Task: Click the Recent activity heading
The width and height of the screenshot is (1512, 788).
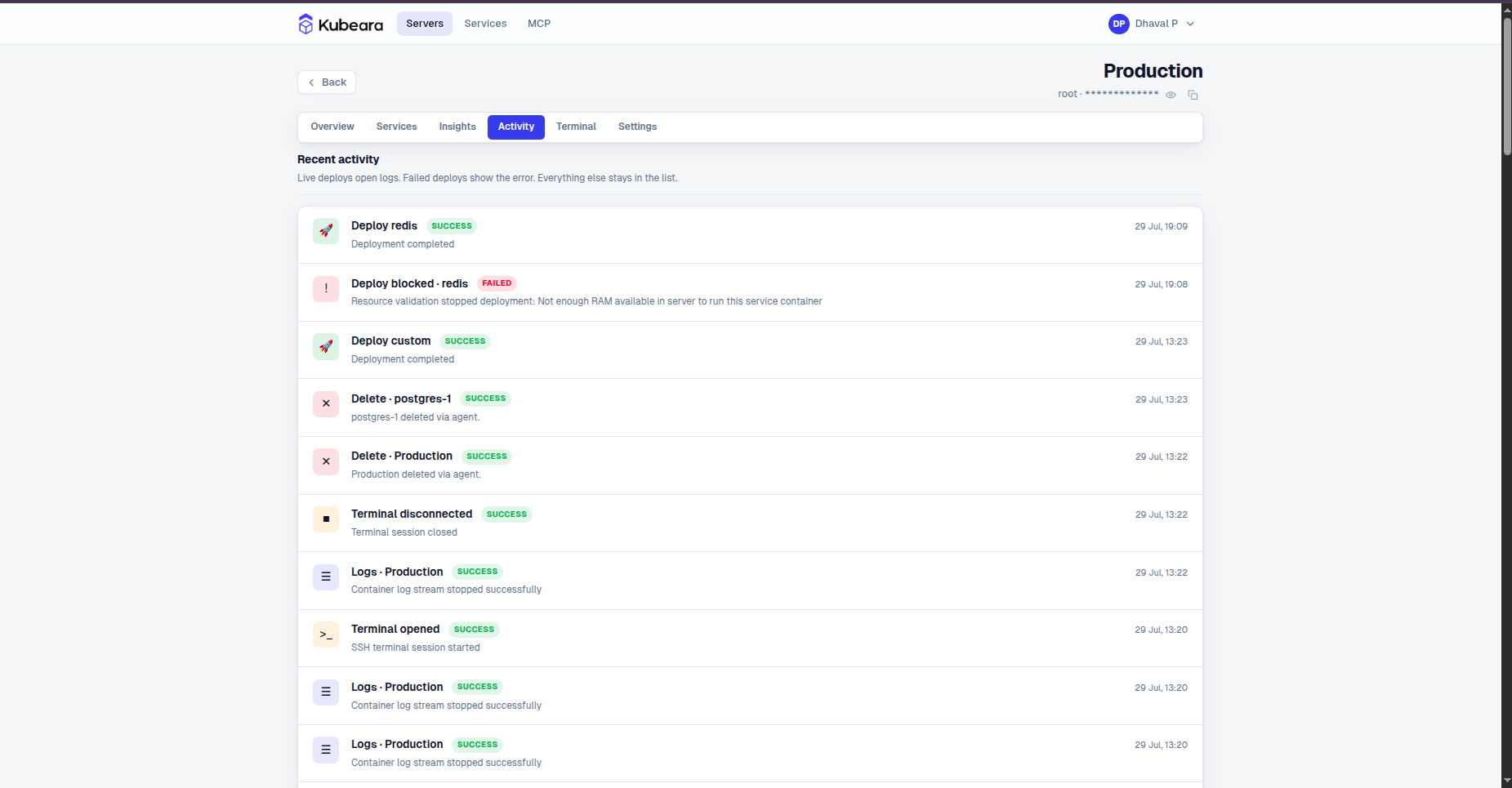Action: point(338,159)
